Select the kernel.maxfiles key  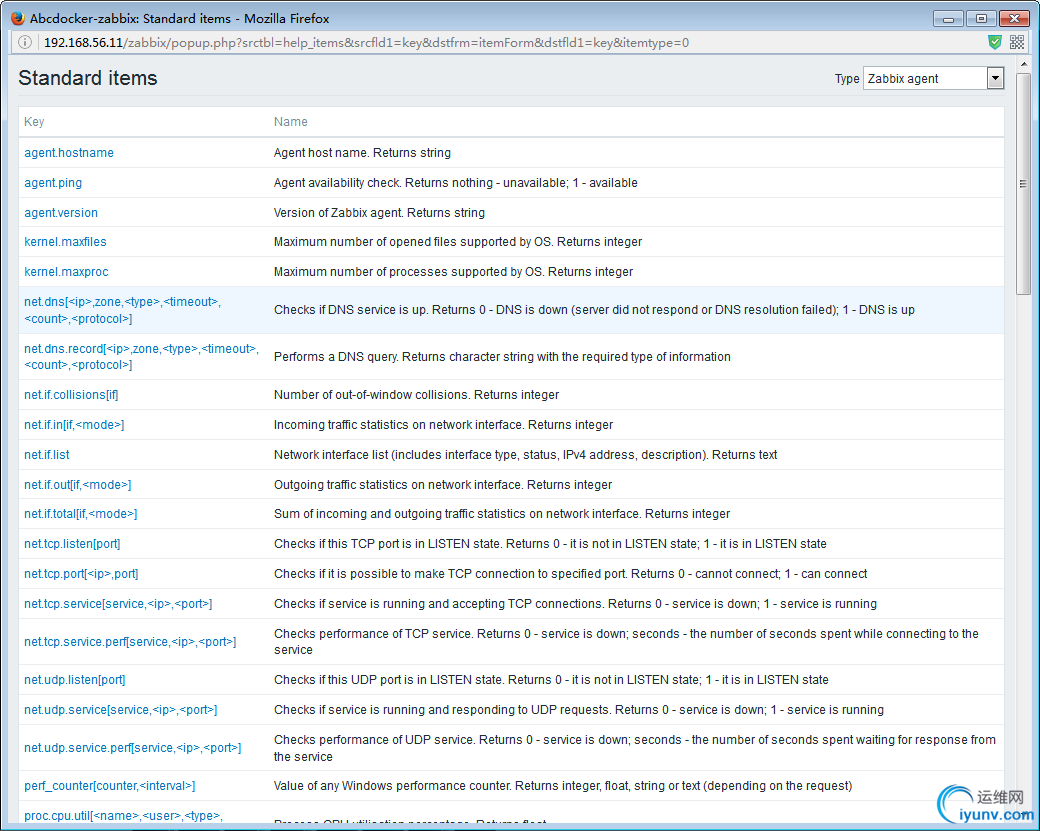pos(65,241)
